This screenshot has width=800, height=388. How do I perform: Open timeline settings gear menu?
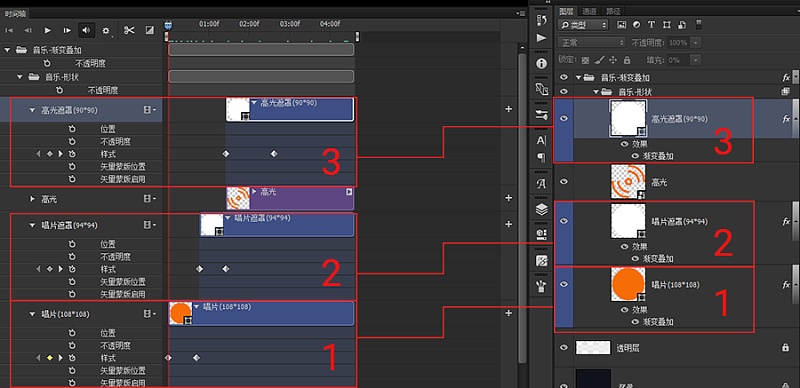click(x=106, y=31)
